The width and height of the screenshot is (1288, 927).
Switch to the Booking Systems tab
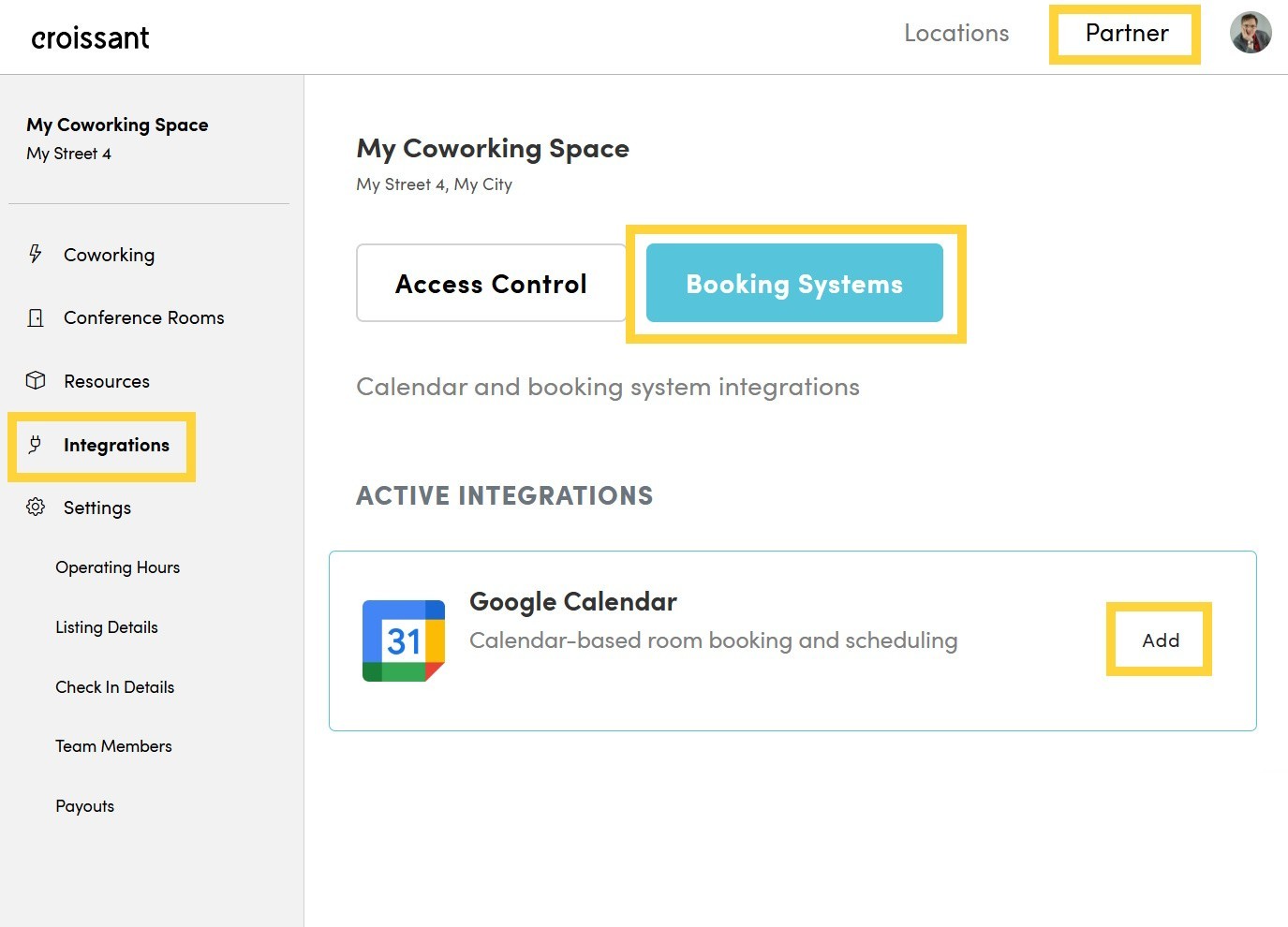[794, 284]
